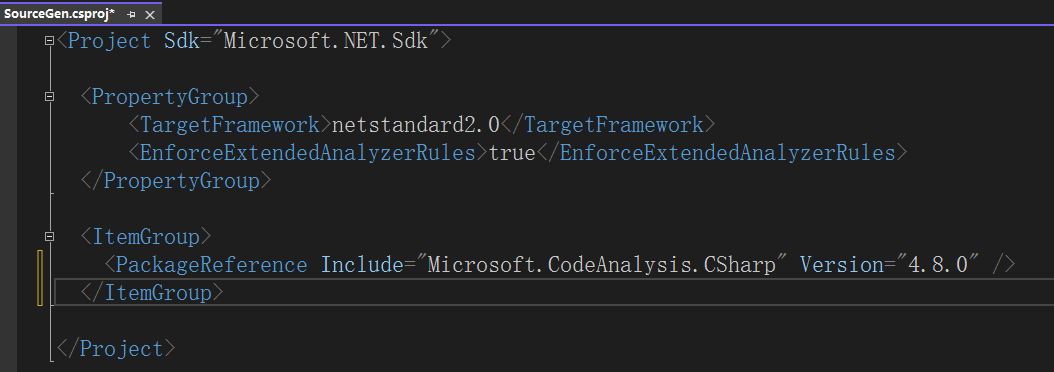This screenshot has height=372, width=1054.
Task: Click the closing TargetFramework tag
Action: coord(608,125)
